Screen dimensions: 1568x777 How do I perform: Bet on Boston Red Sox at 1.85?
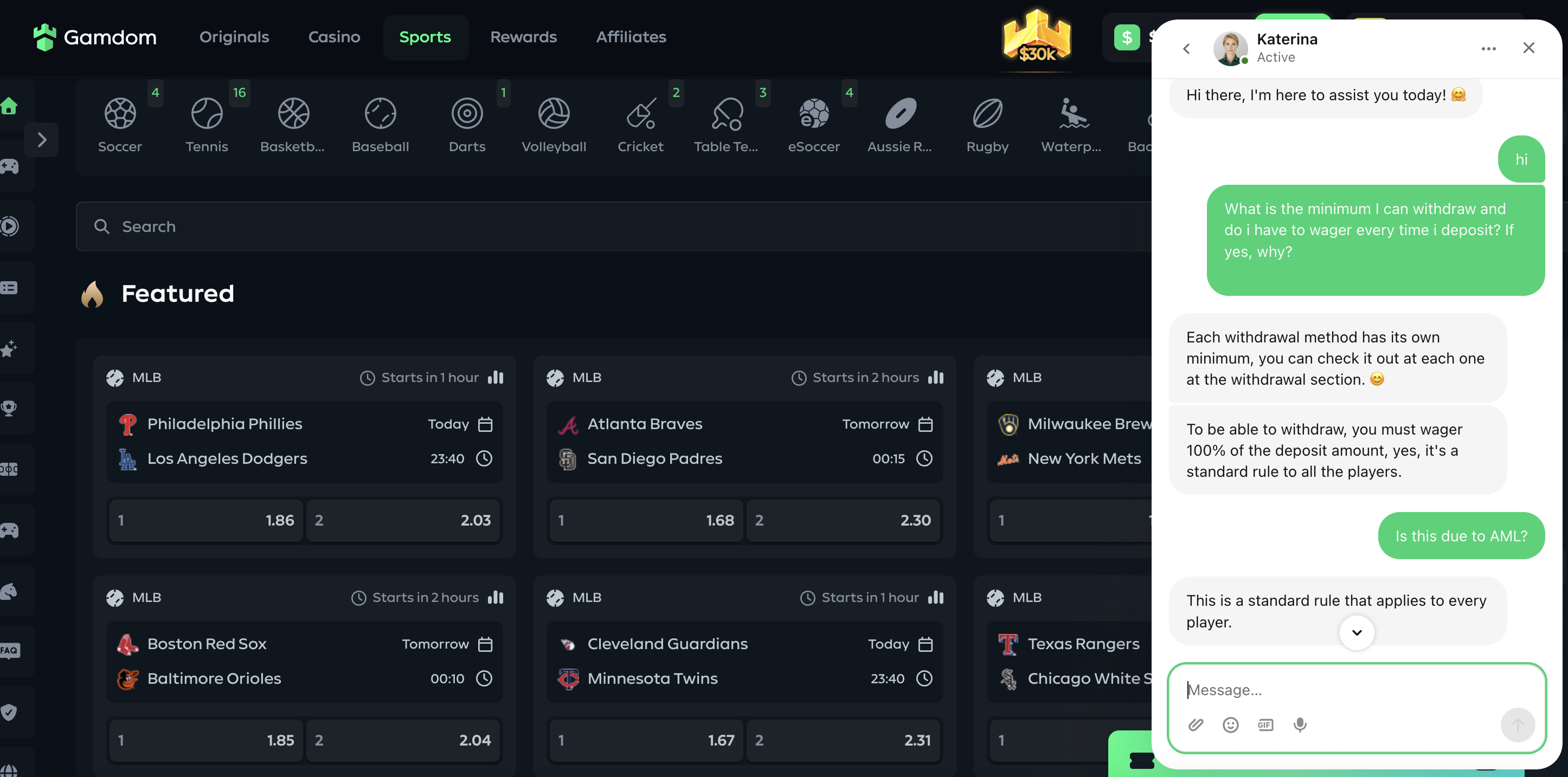pos(205,741)
